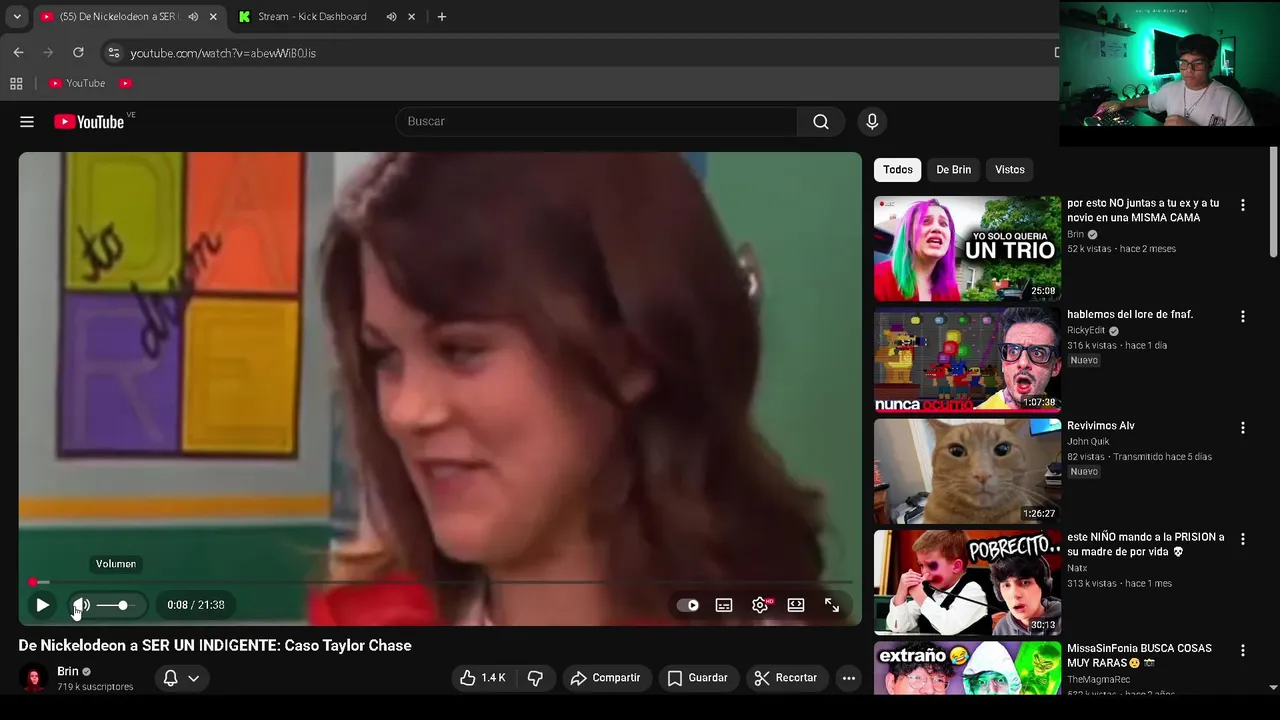Click the Guardar save button
This screenshot has height=720, width=1280.
click(x=698, y=678)
